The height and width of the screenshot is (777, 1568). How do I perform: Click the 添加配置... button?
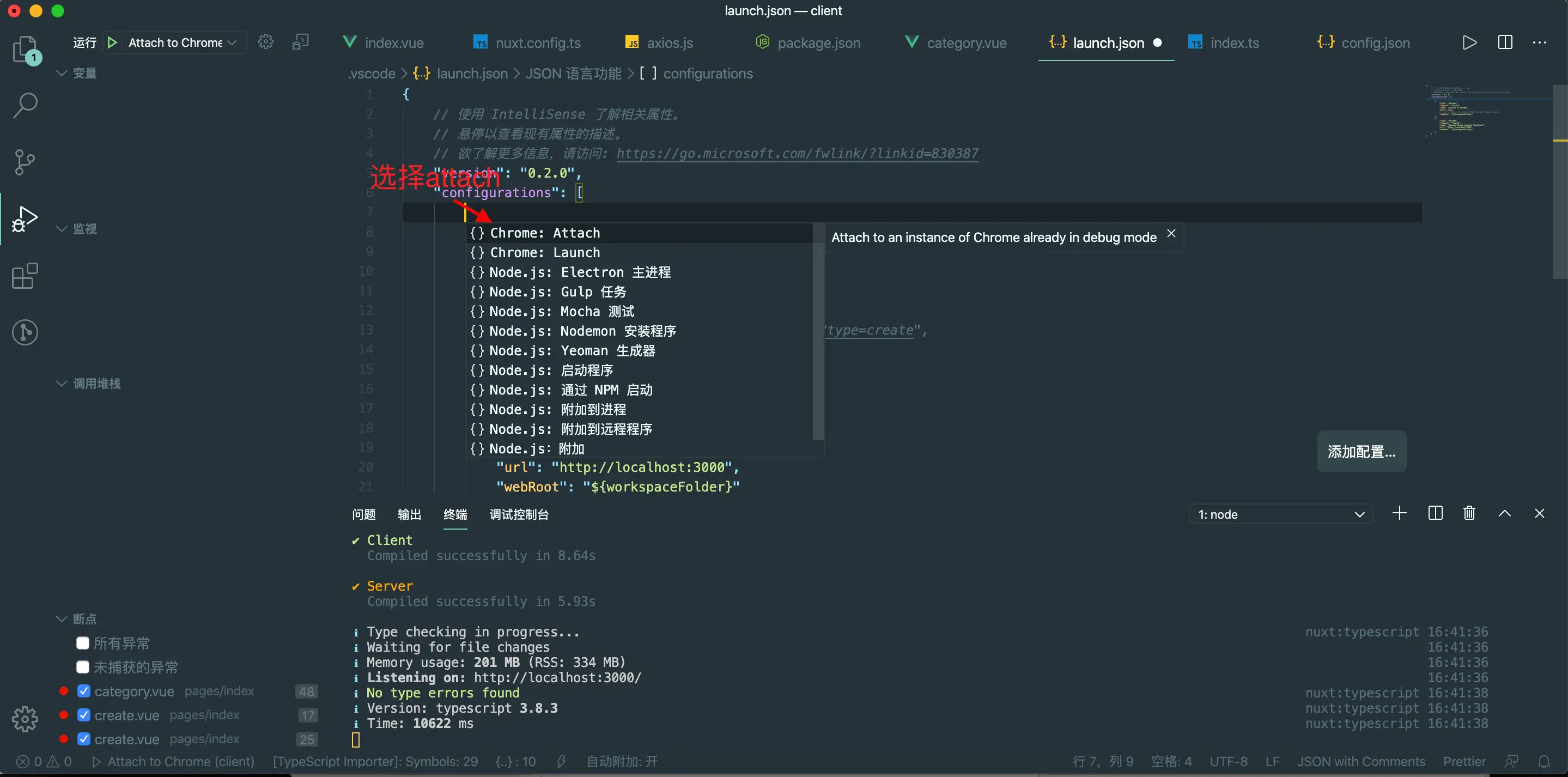click(1361, 451)
